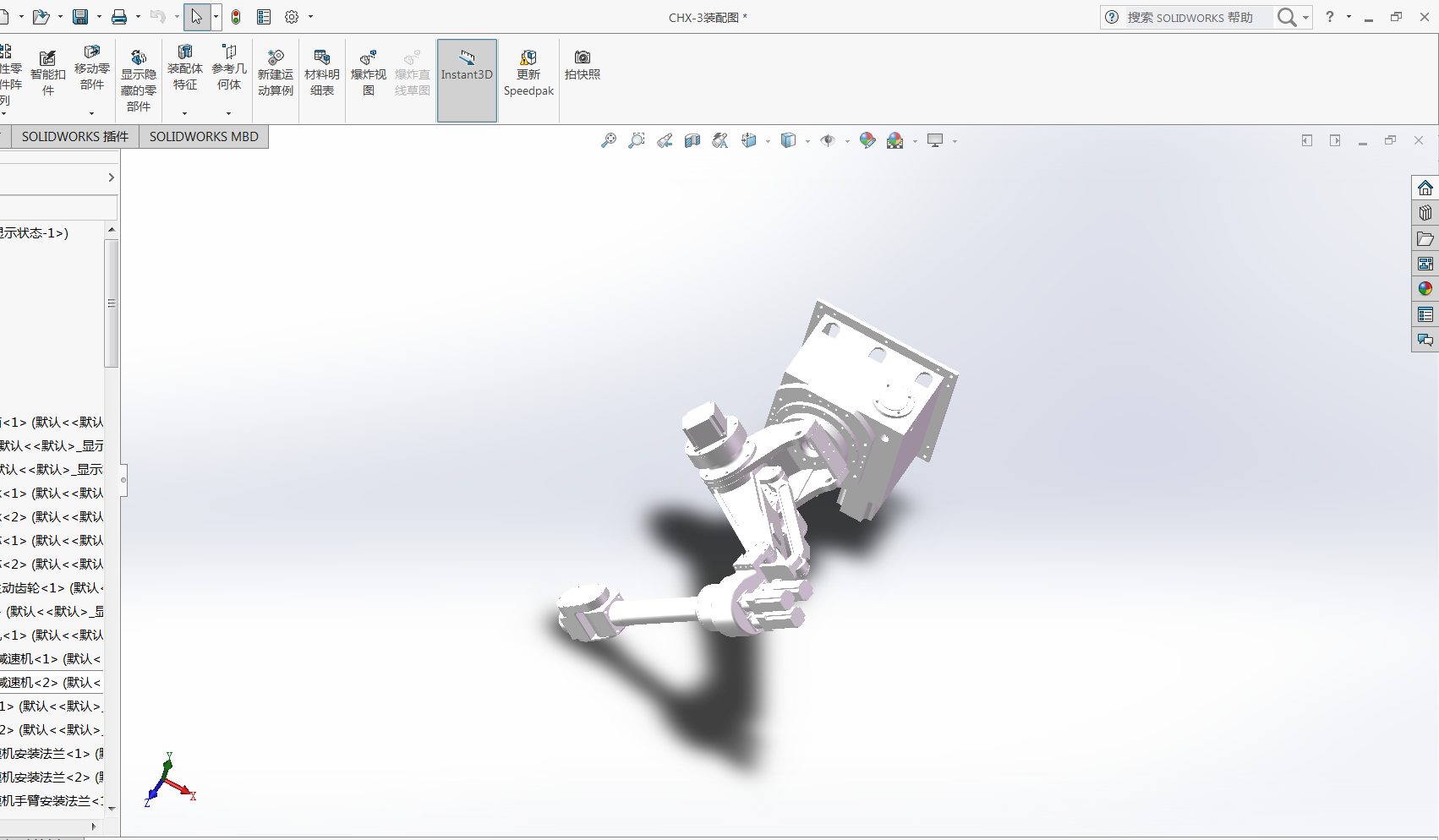The width and height of the screenshot is (1439, 840).
Task: Take a snapshot (拍快照)
Action: (x=583, y=66)
